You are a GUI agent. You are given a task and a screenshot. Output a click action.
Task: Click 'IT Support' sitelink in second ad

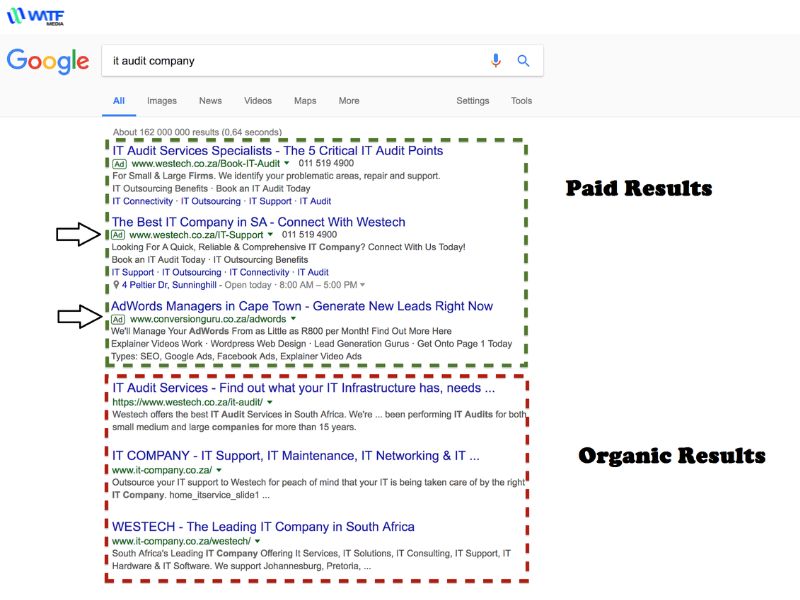[133, 272]
